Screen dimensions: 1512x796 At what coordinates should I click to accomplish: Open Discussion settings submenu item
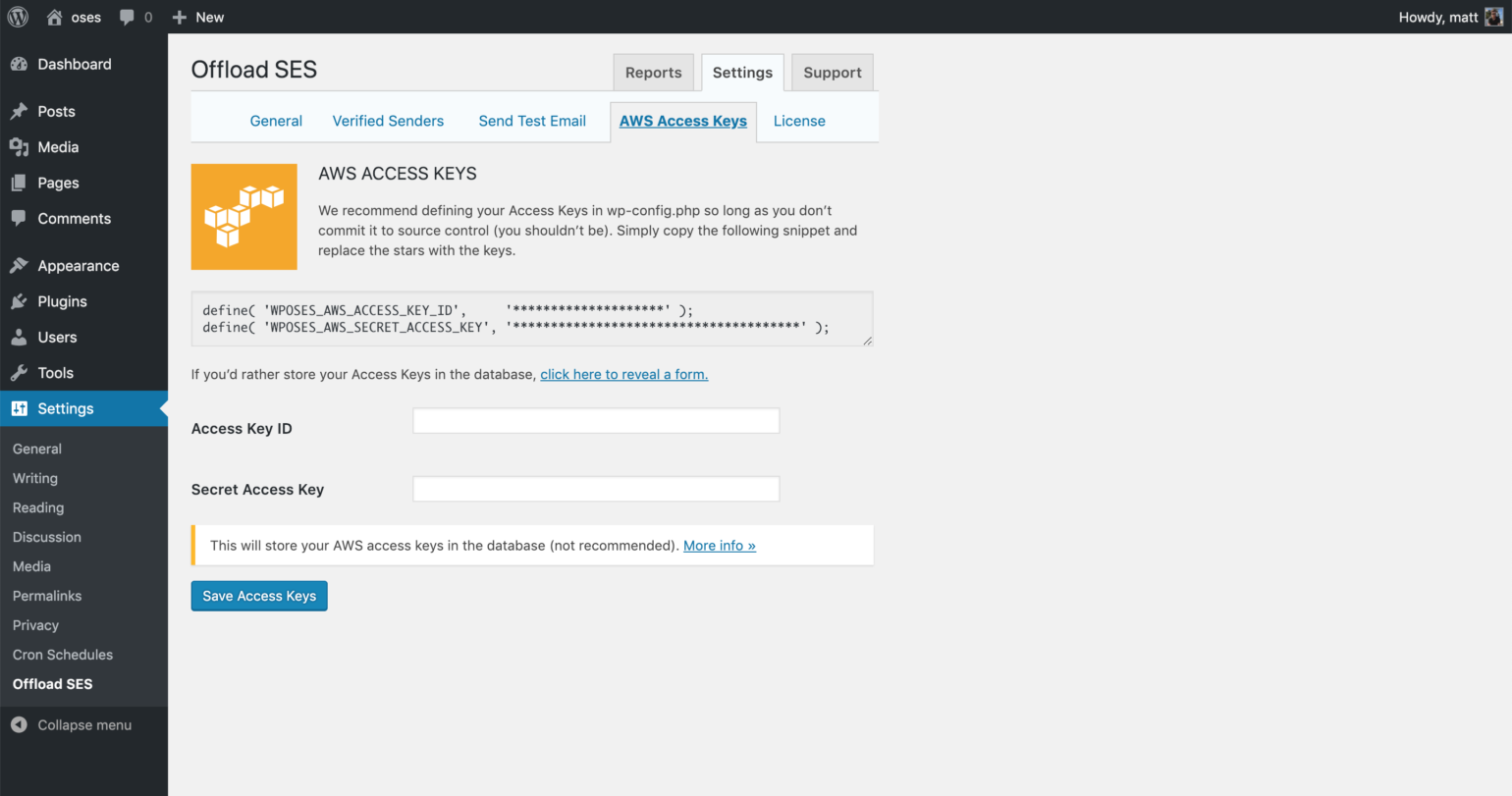pyautogui.click(x=47, y=537)
